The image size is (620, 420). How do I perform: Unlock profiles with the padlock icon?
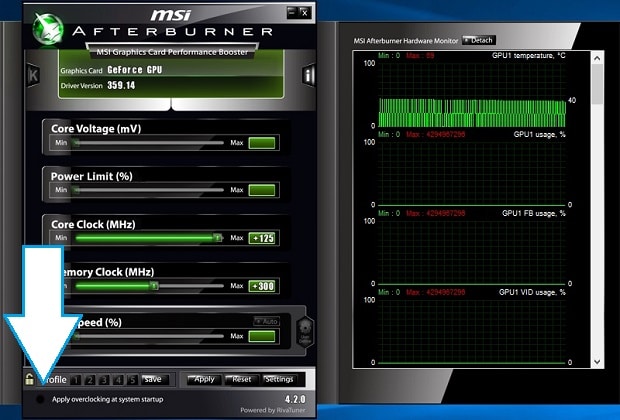[29, 379]
